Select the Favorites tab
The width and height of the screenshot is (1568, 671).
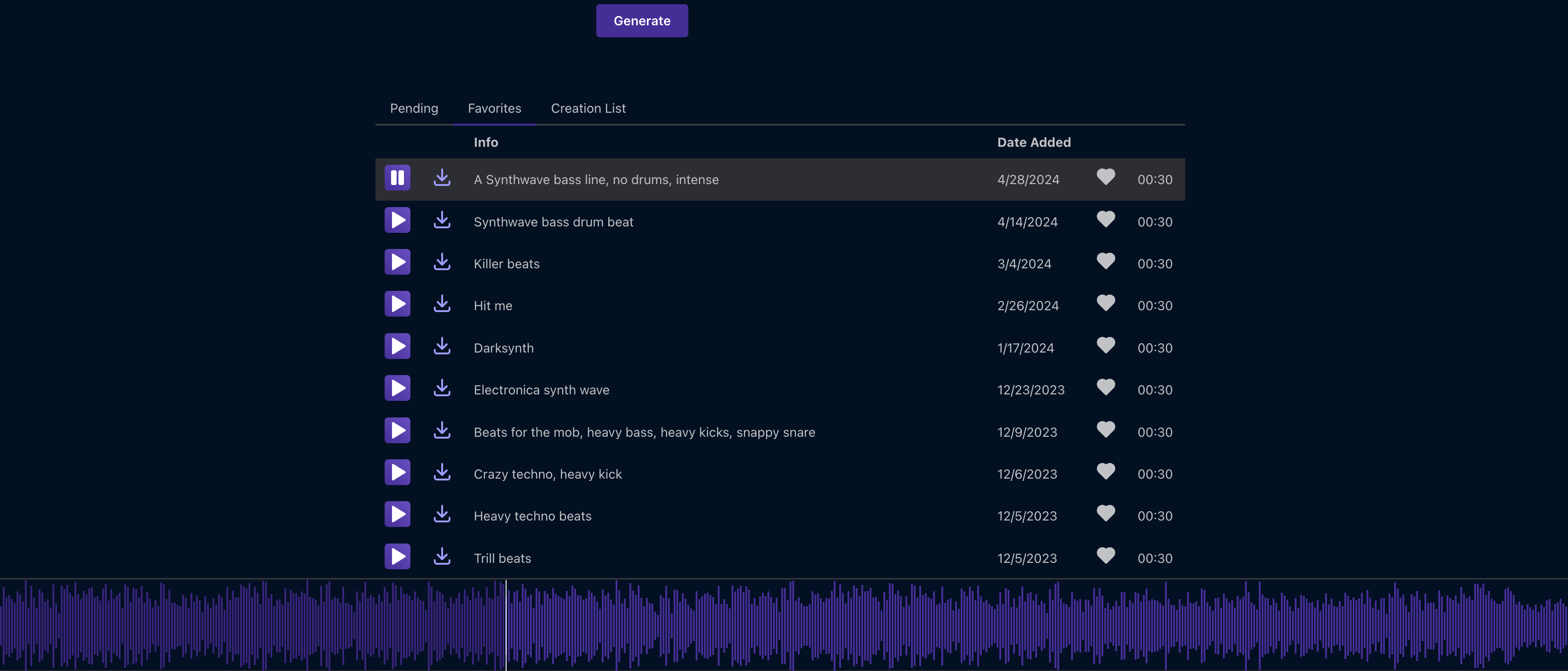tap(494, 109)
